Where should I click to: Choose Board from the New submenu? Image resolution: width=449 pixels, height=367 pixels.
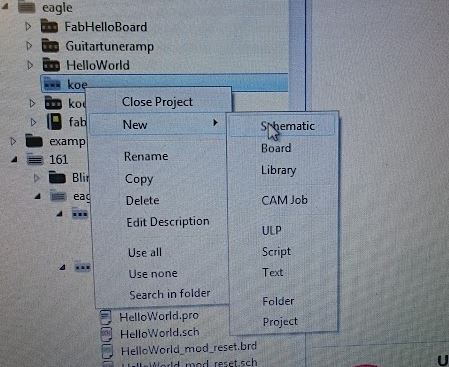point(276,148)
